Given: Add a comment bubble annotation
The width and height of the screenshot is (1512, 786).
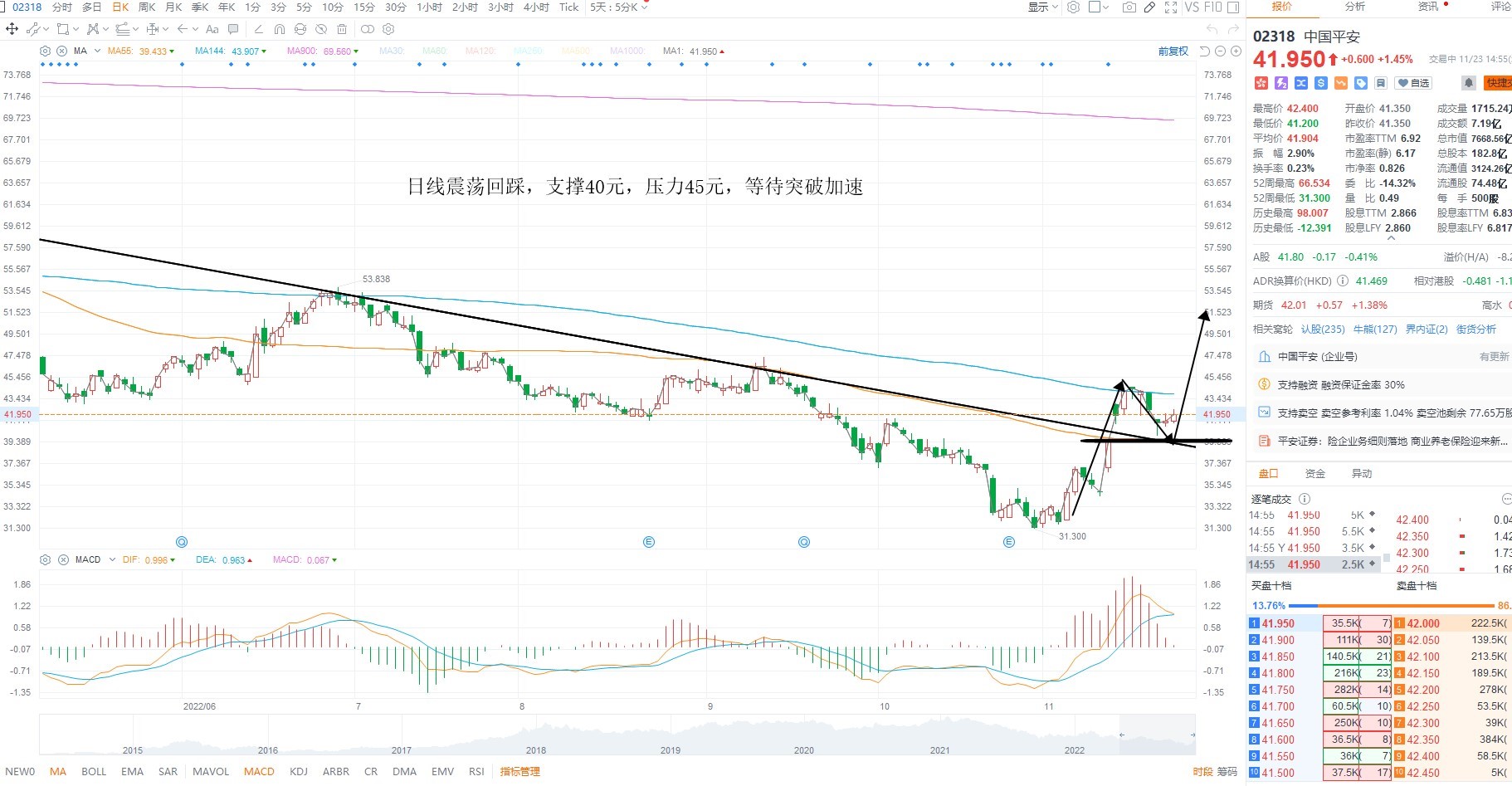Looking at the screenshot, I should (234, 29).
